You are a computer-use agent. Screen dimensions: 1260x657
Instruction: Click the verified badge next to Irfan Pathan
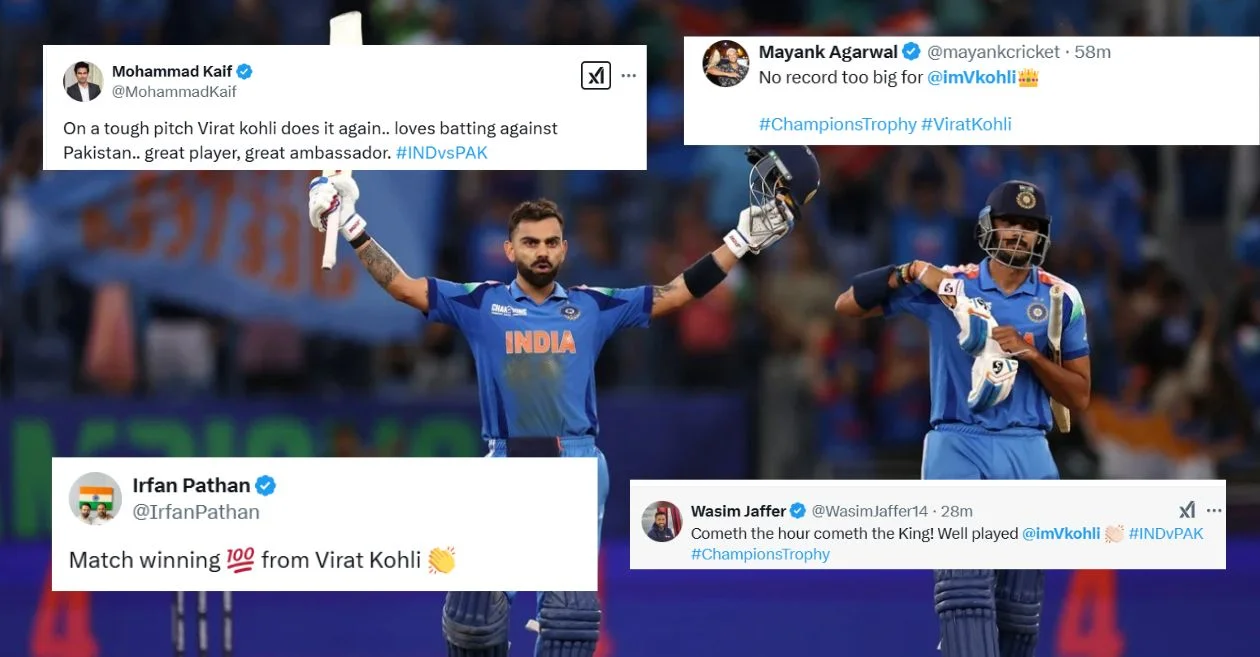tap(265, 486)
